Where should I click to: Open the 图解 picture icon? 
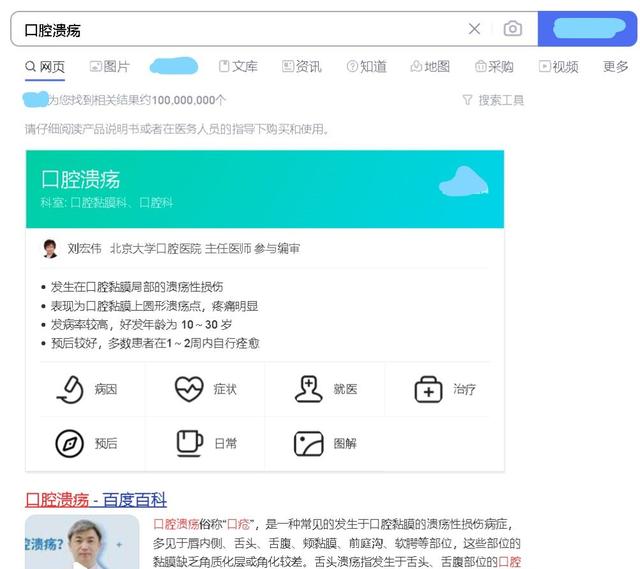coord(309,444)
